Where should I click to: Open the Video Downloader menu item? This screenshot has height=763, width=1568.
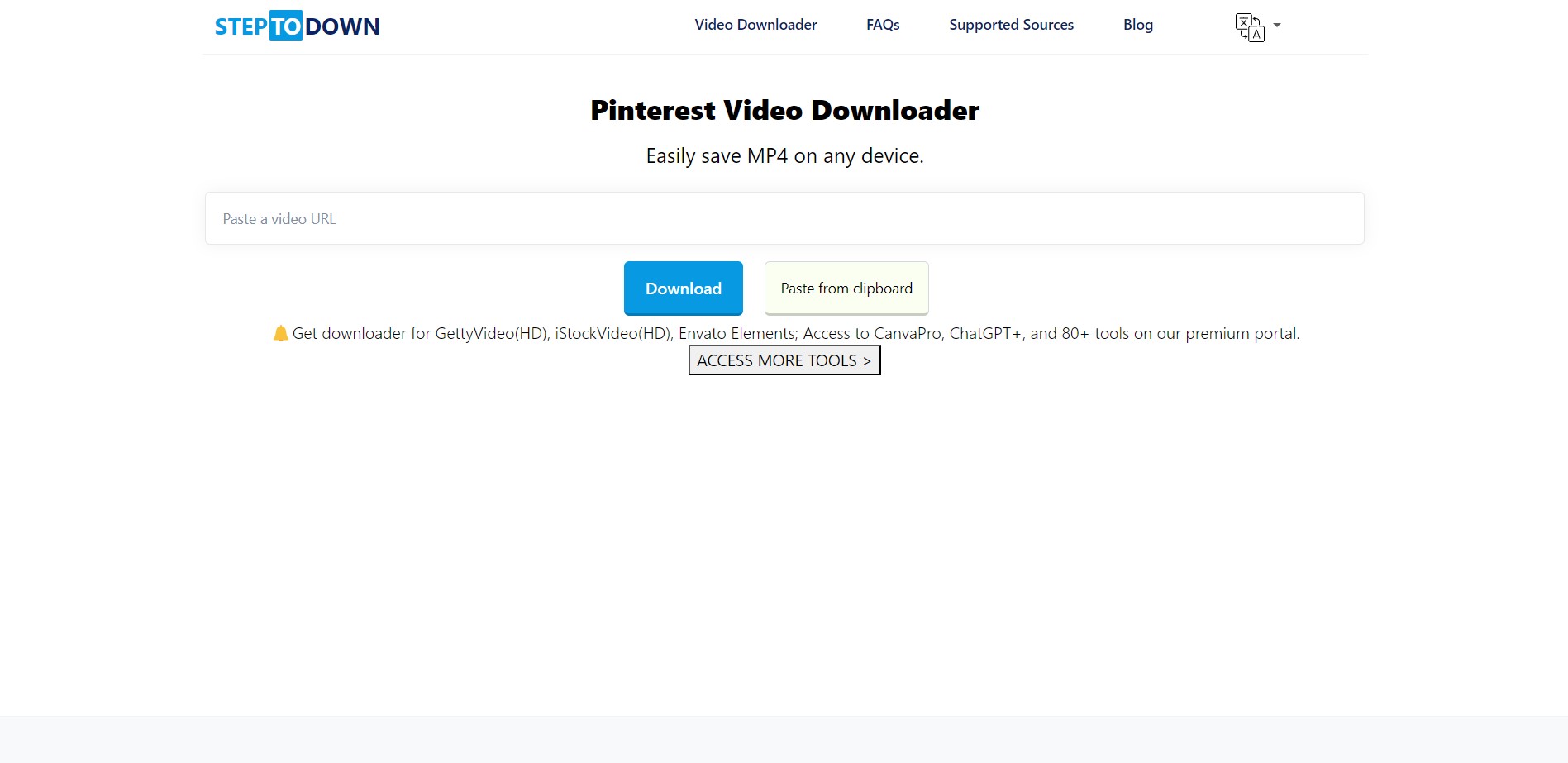click(755, 25)
